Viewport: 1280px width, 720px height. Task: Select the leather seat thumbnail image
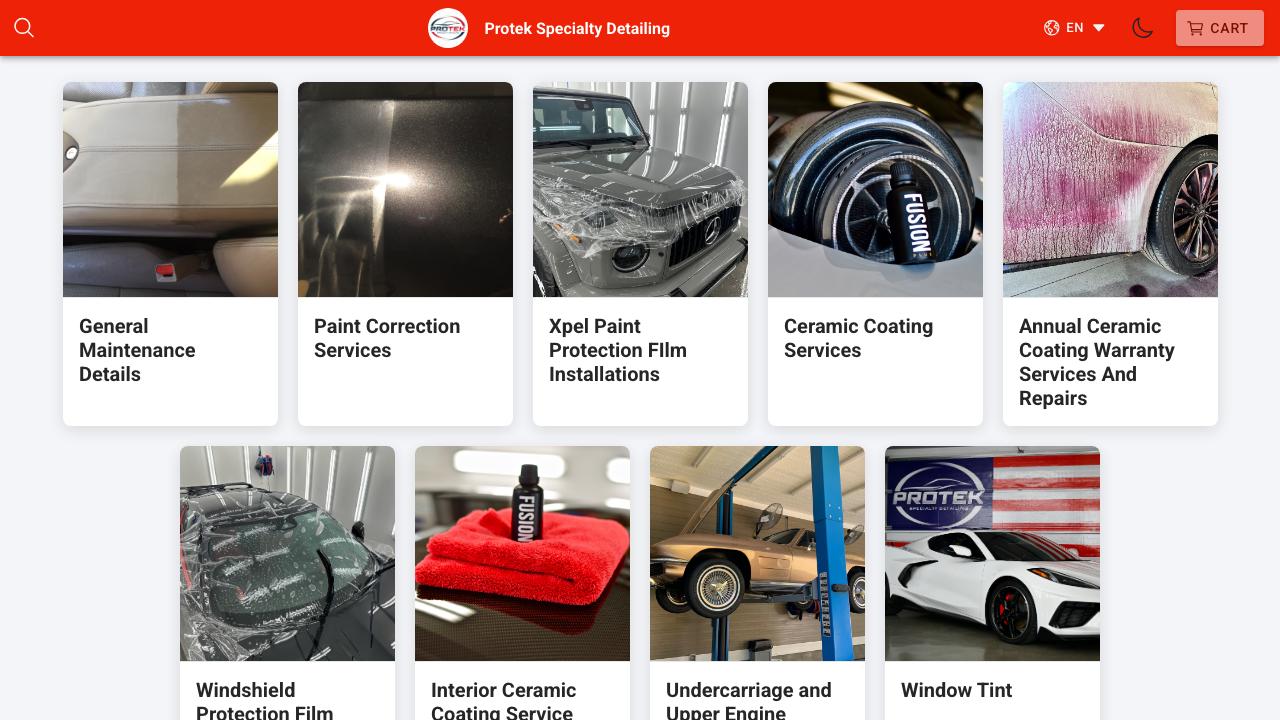(170, 189)
